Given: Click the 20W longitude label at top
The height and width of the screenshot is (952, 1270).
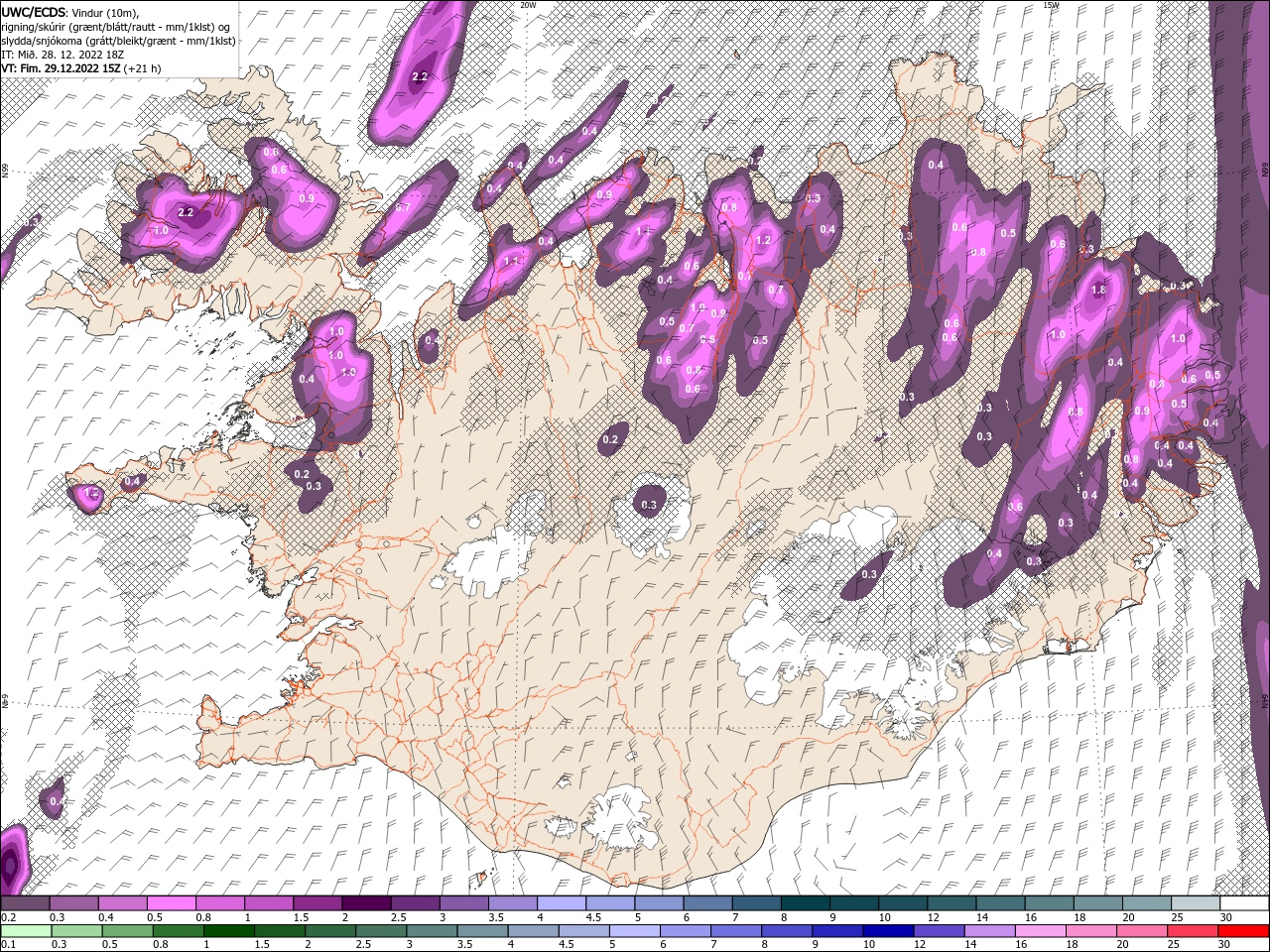Looking at the screenshot, I should tap(528, 5).
